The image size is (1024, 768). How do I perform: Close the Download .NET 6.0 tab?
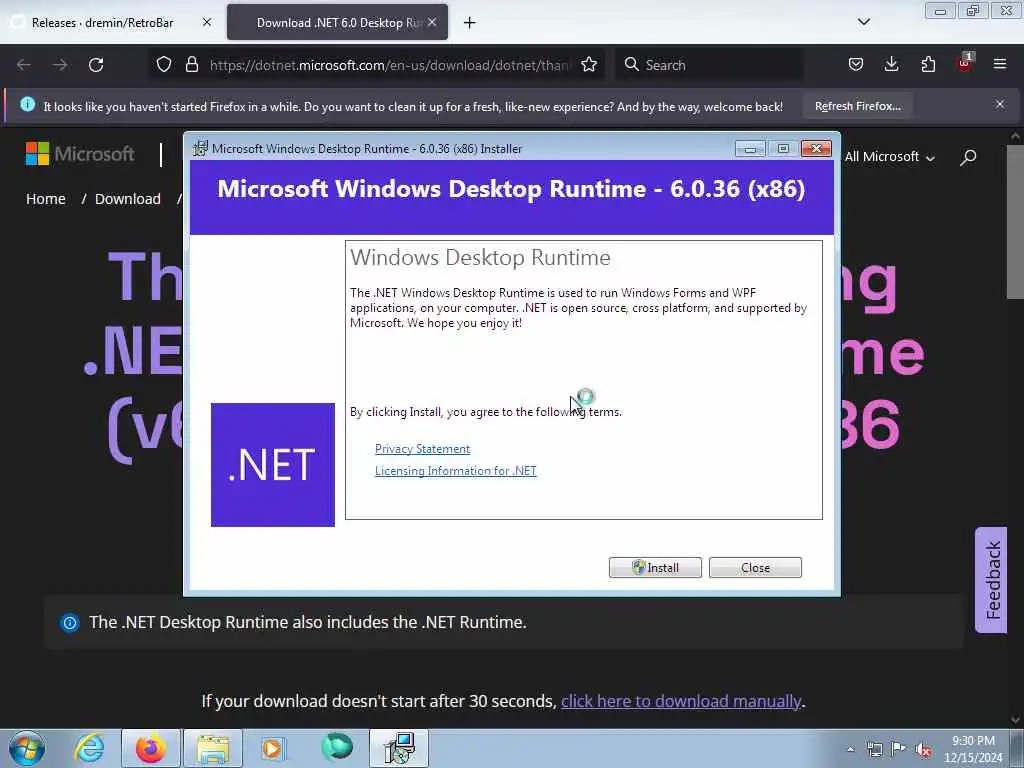pyautogui.click(x=432, y=22)
